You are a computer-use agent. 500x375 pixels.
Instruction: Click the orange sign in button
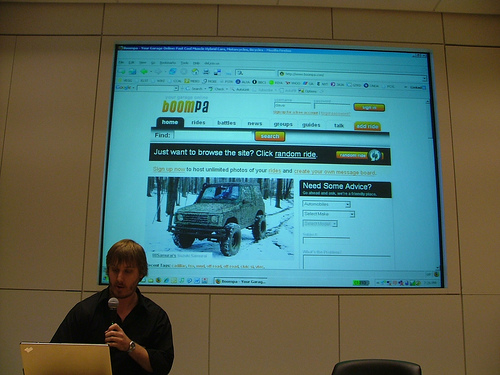point(369,108)
